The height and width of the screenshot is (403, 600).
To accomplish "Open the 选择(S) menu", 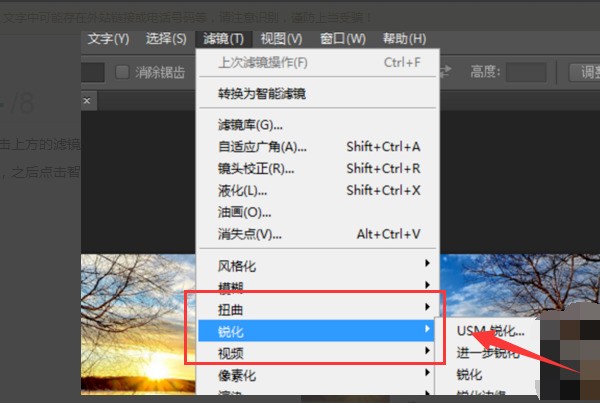I will pos(166,39).
